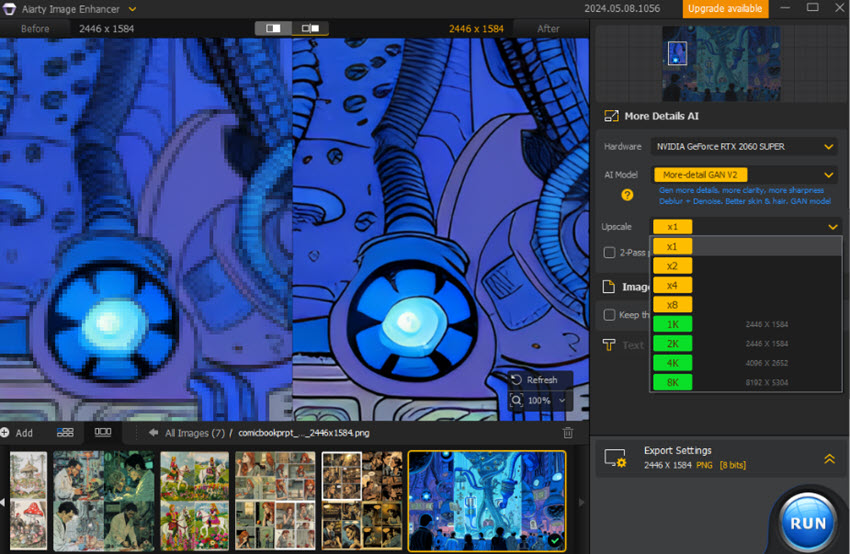Enable the 2-Pass checkbox
The width and height of the screenshot is (850, 554).
click(609, 253)
